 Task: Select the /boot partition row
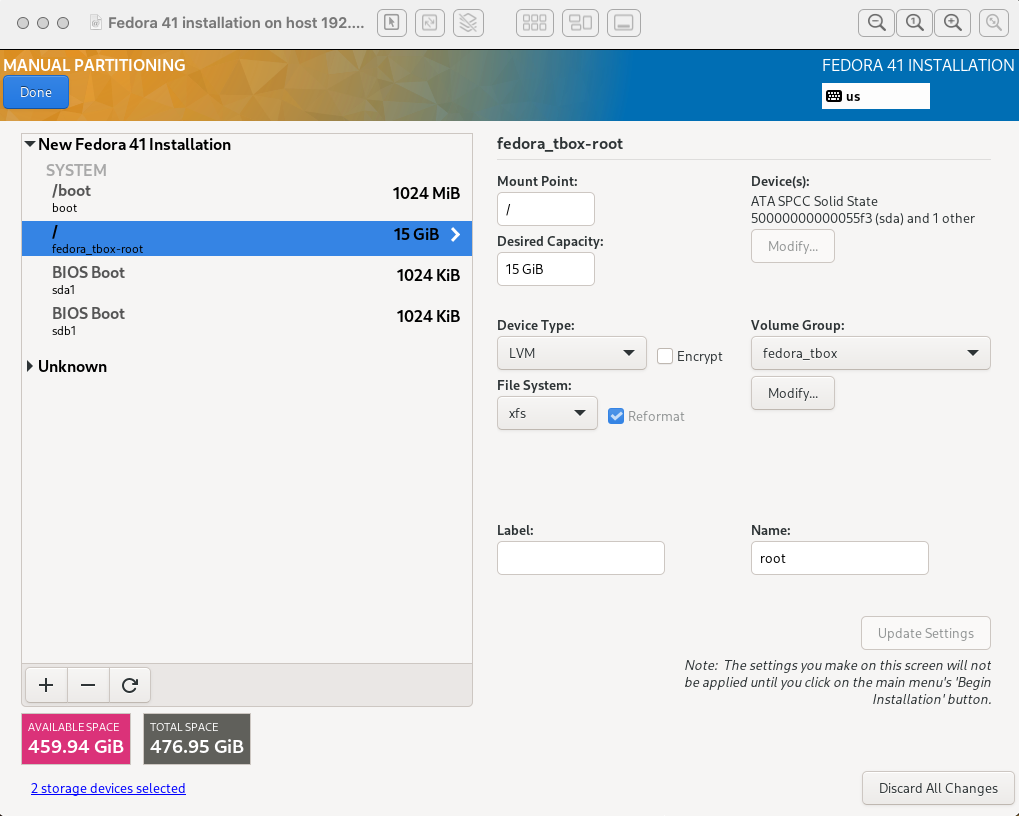point(247,198)
